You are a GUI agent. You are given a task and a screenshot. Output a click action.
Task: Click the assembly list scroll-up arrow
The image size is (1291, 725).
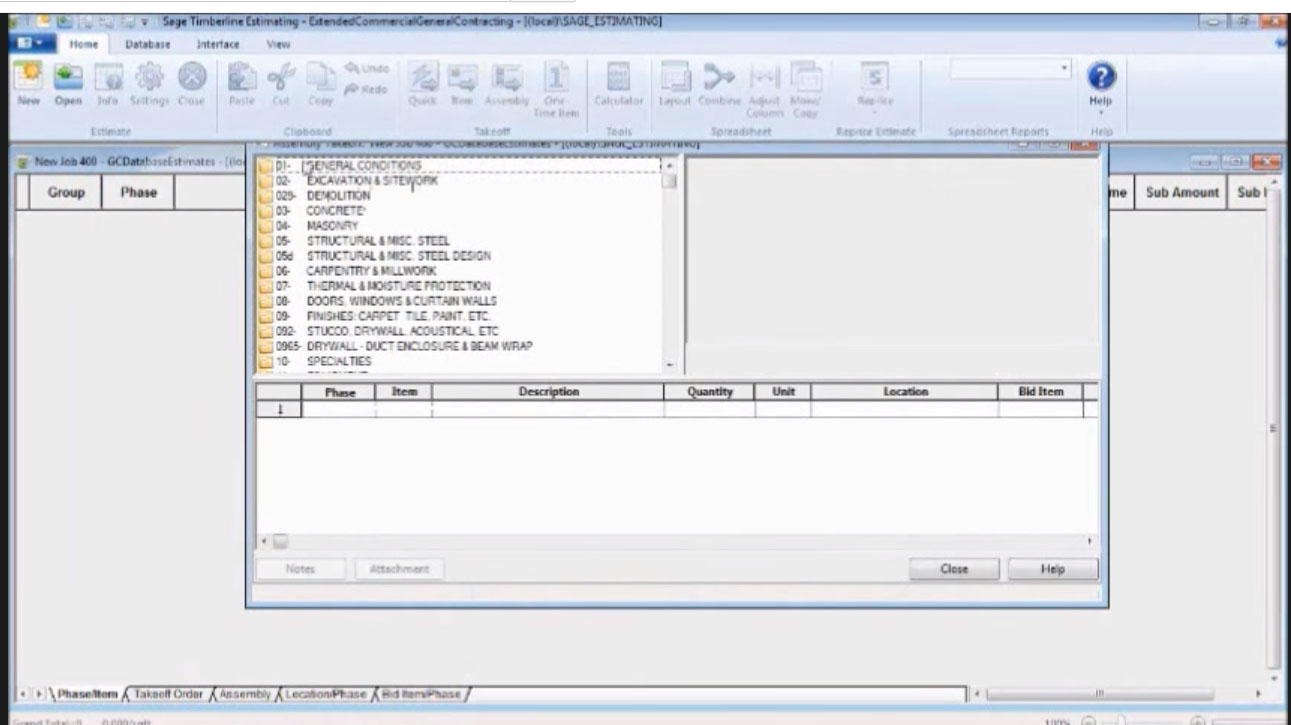669,165
